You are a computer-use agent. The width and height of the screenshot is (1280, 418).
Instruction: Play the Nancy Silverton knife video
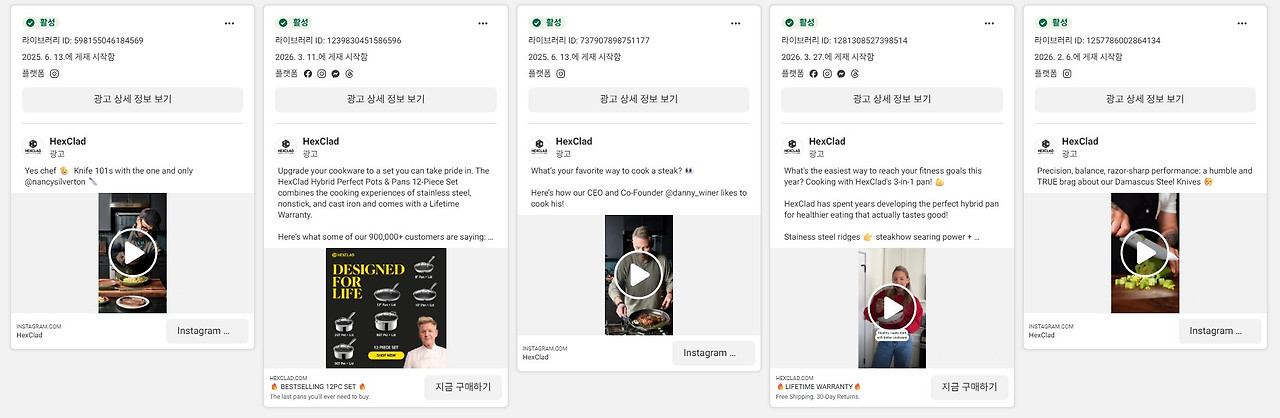(133, 253)
